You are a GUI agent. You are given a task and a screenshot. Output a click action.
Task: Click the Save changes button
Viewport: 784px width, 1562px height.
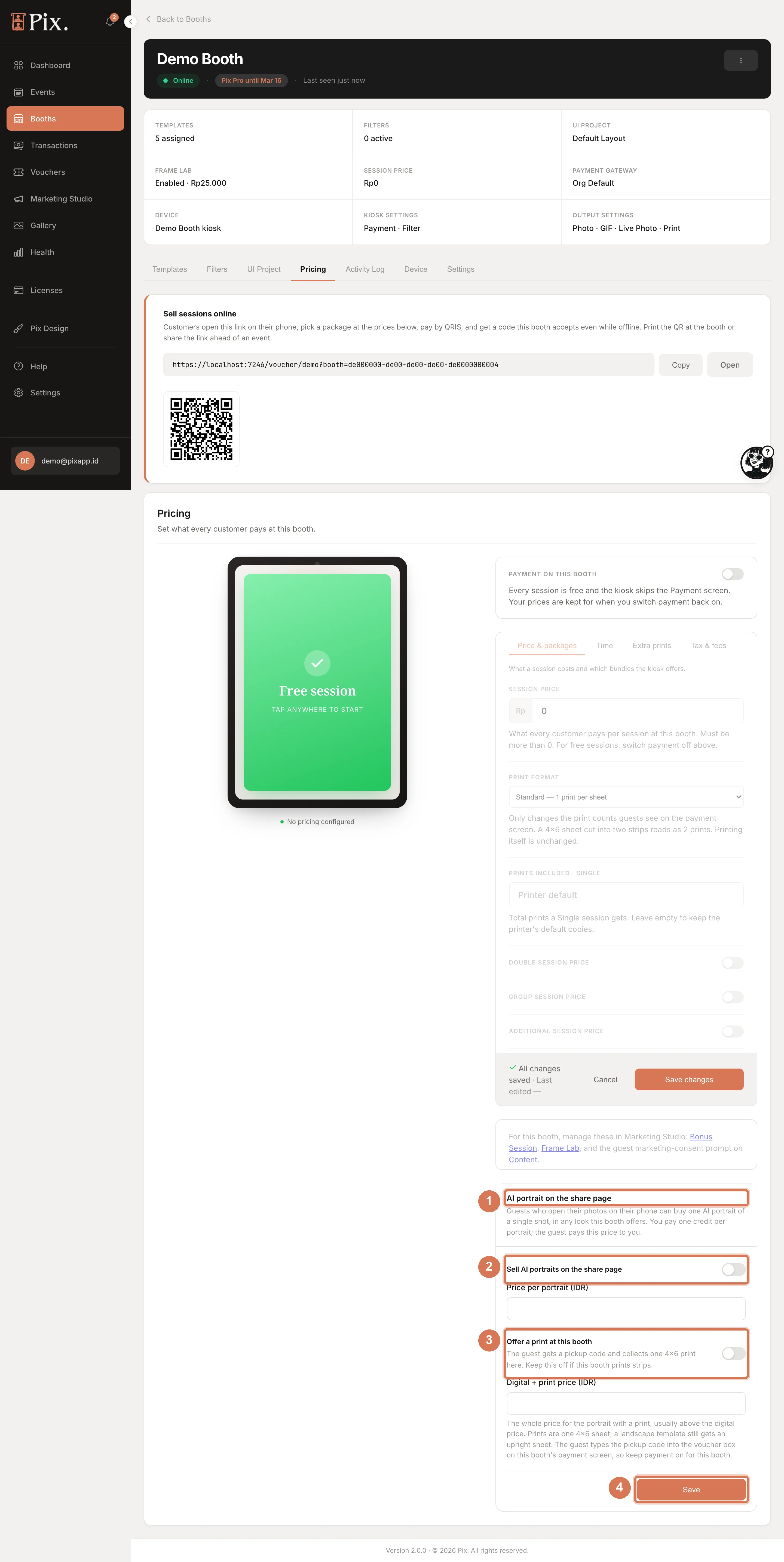689,1079
